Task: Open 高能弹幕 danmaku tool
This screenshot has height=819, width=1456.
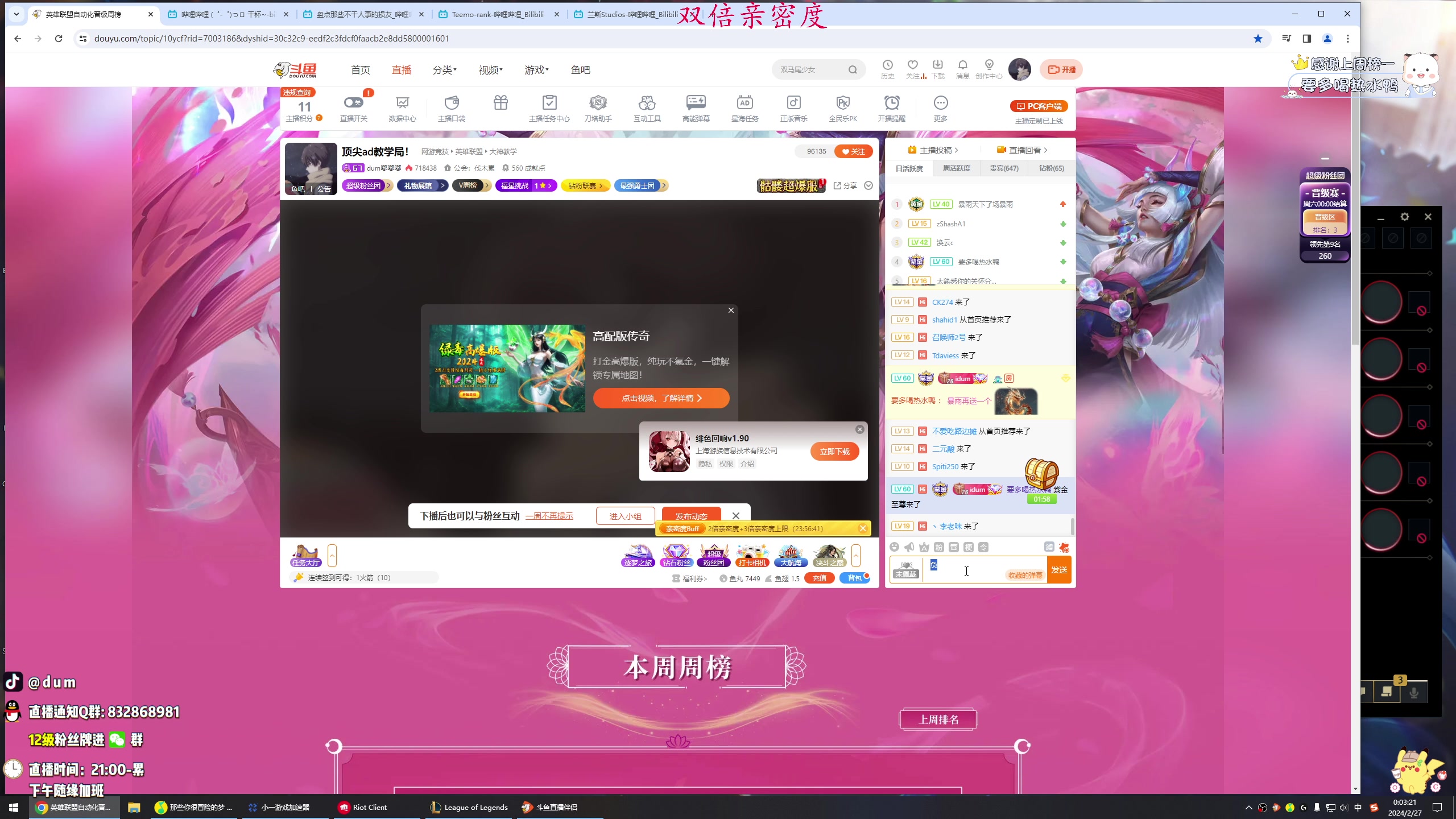Action: click(x=696, y=108)
